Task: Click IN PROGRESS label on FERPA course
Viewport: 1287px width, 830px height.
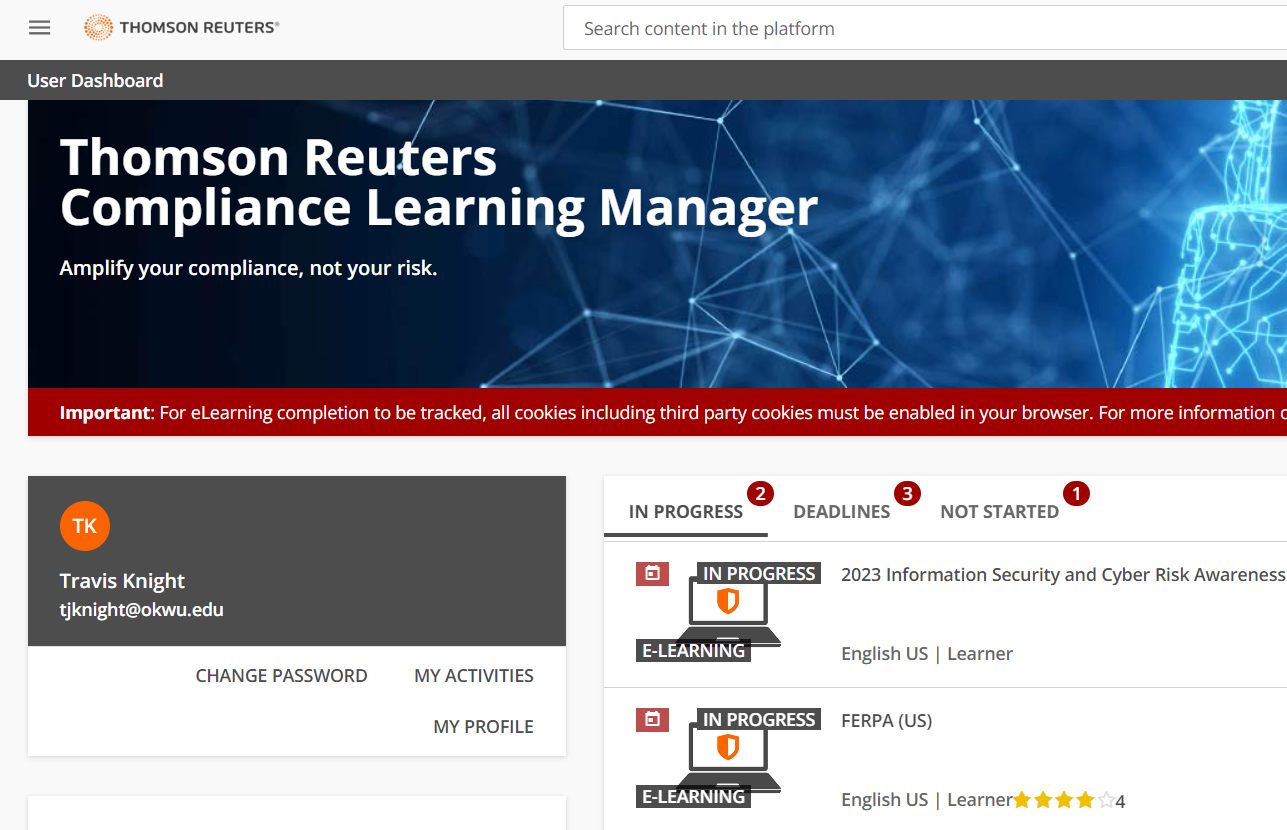Action: click(759, 720)
